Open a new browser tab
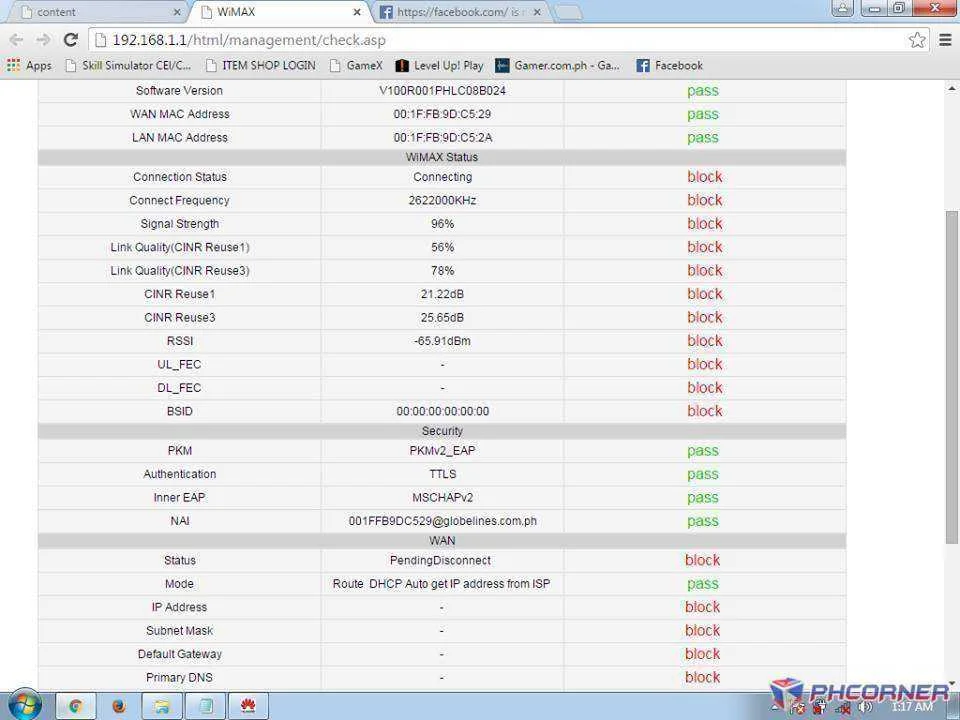Viewport: 960px width, 720px height. click(x=568, y=13)
